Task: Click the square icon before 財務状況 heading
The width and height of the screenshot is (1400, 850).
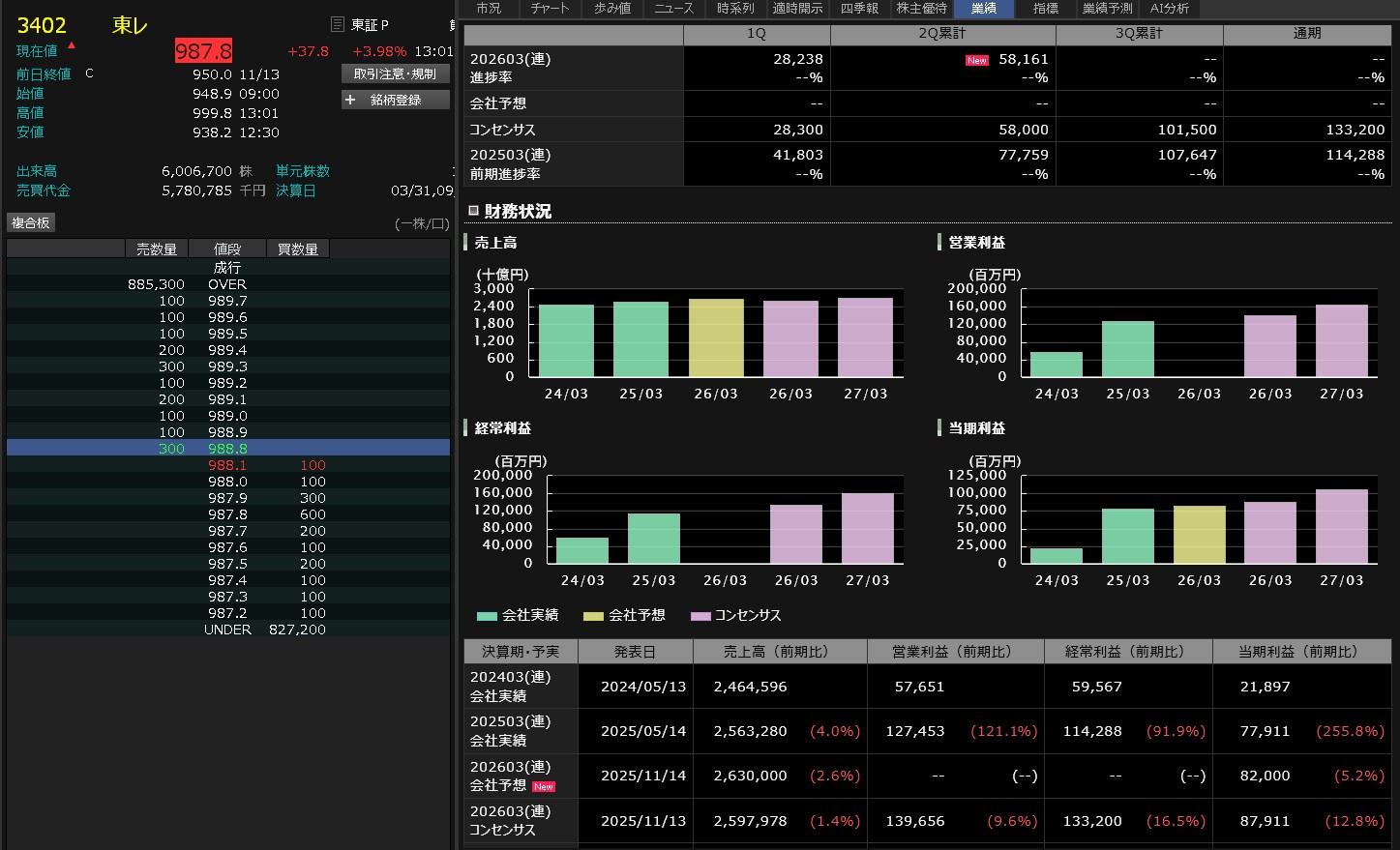Action: 474,211
